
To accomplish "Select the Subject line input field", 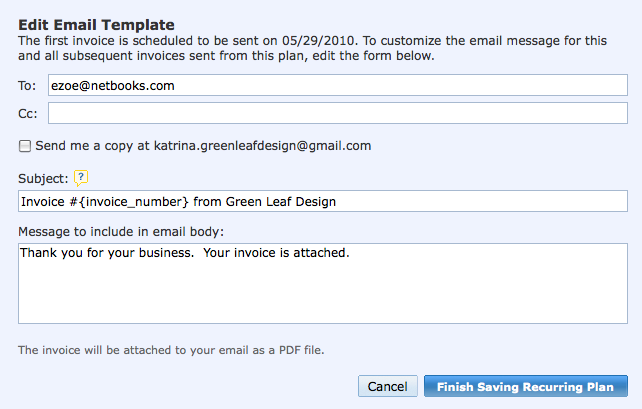I will click(323, 201).
